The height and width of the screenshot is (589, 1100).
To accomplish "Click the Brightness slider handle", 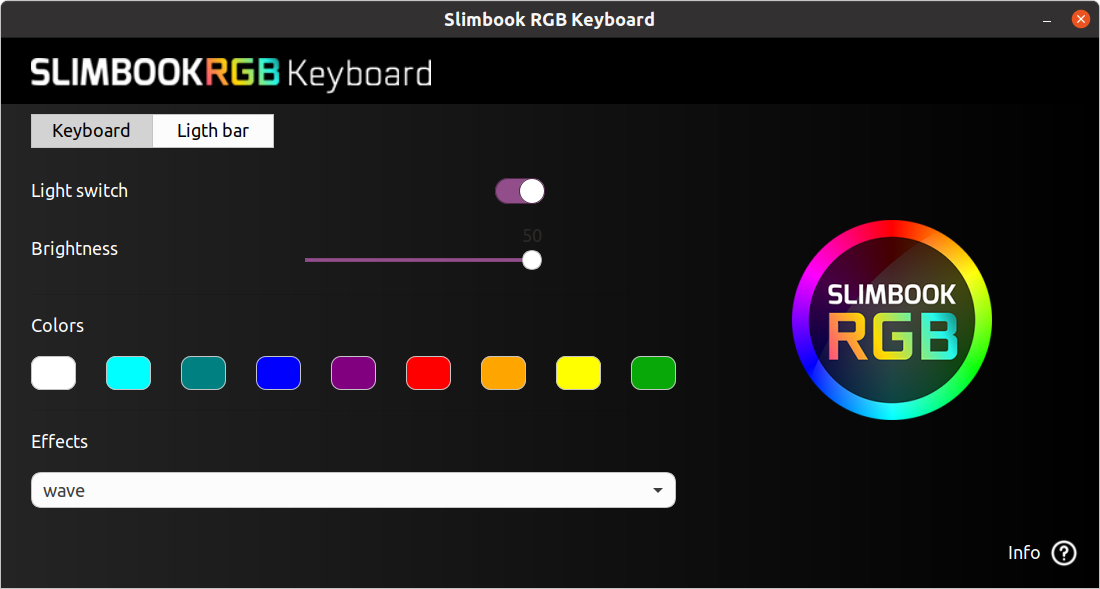I will 532,259.
